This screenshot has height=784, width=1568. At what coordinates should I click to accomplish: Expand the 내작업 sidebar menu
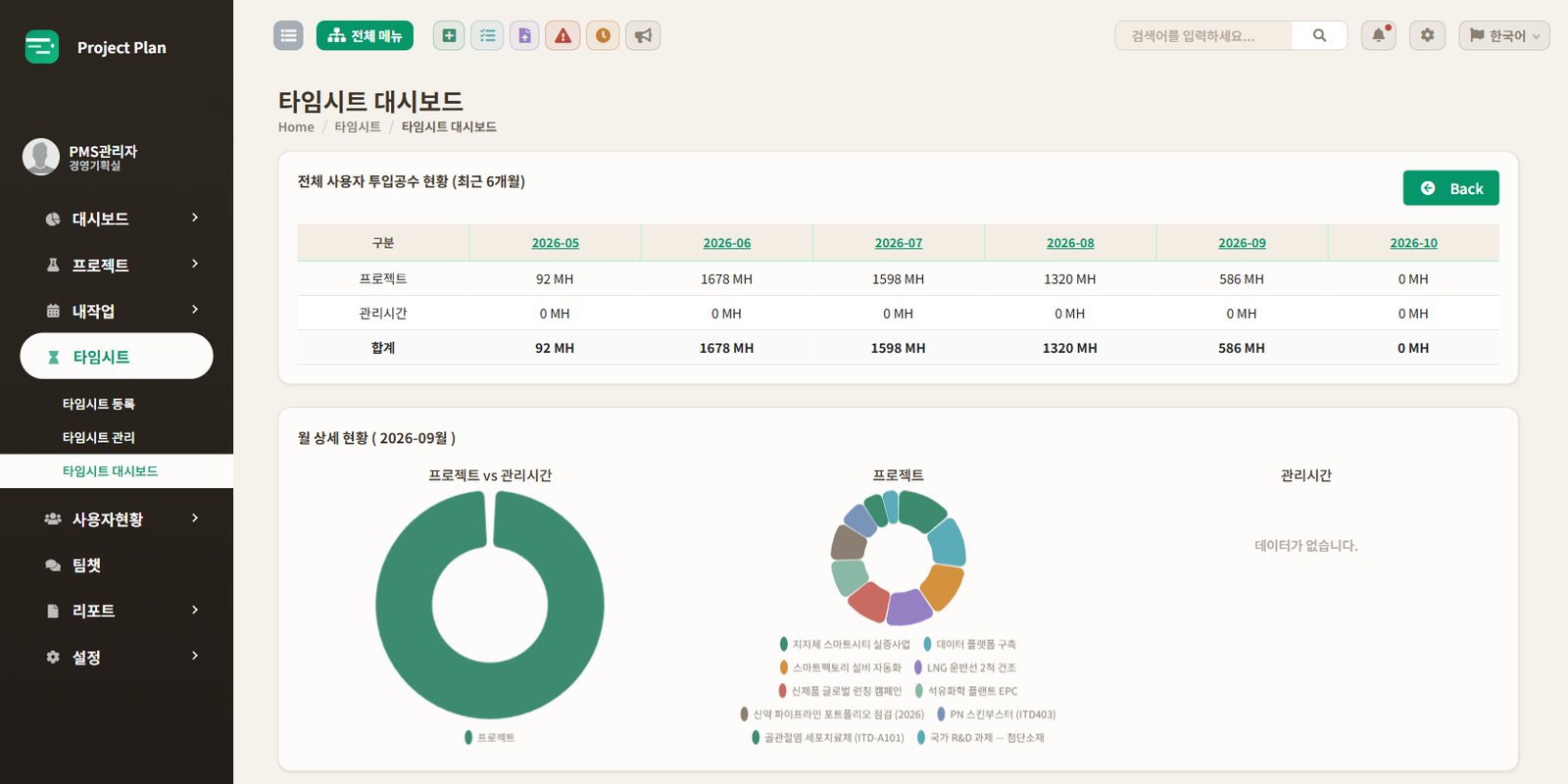point(117,311)
